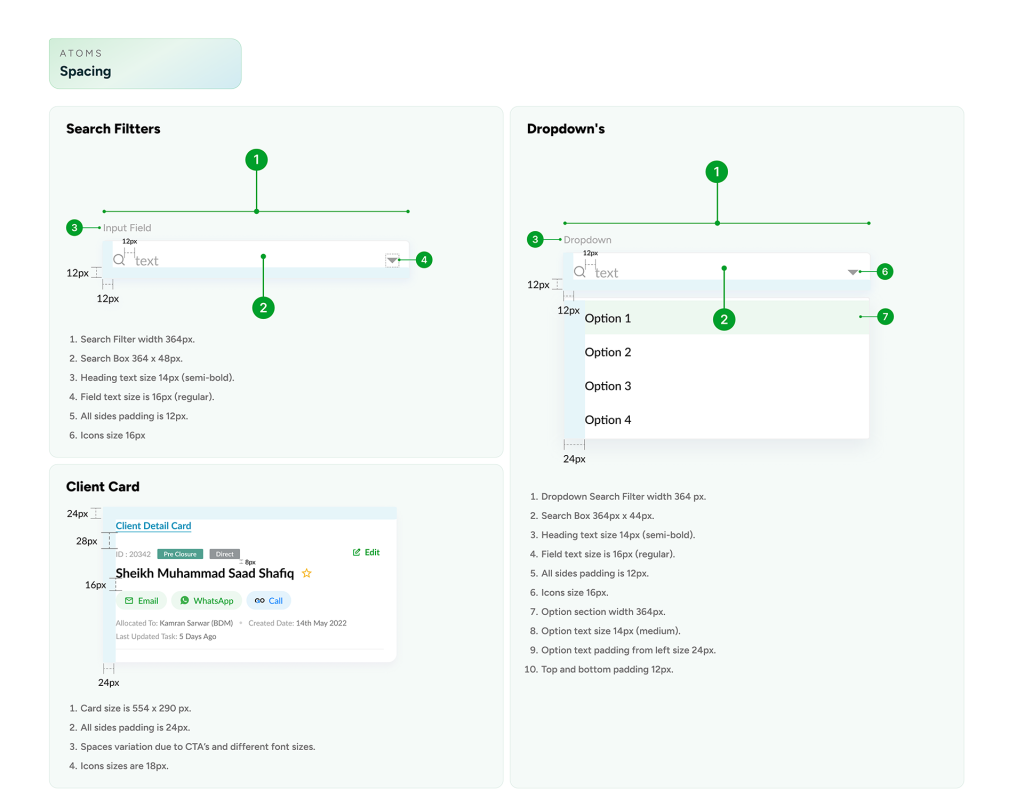This screenshot has height=806, width=1024.
Task: Collapse the Dropdown field using its arrow
Action: pos(852,272)
